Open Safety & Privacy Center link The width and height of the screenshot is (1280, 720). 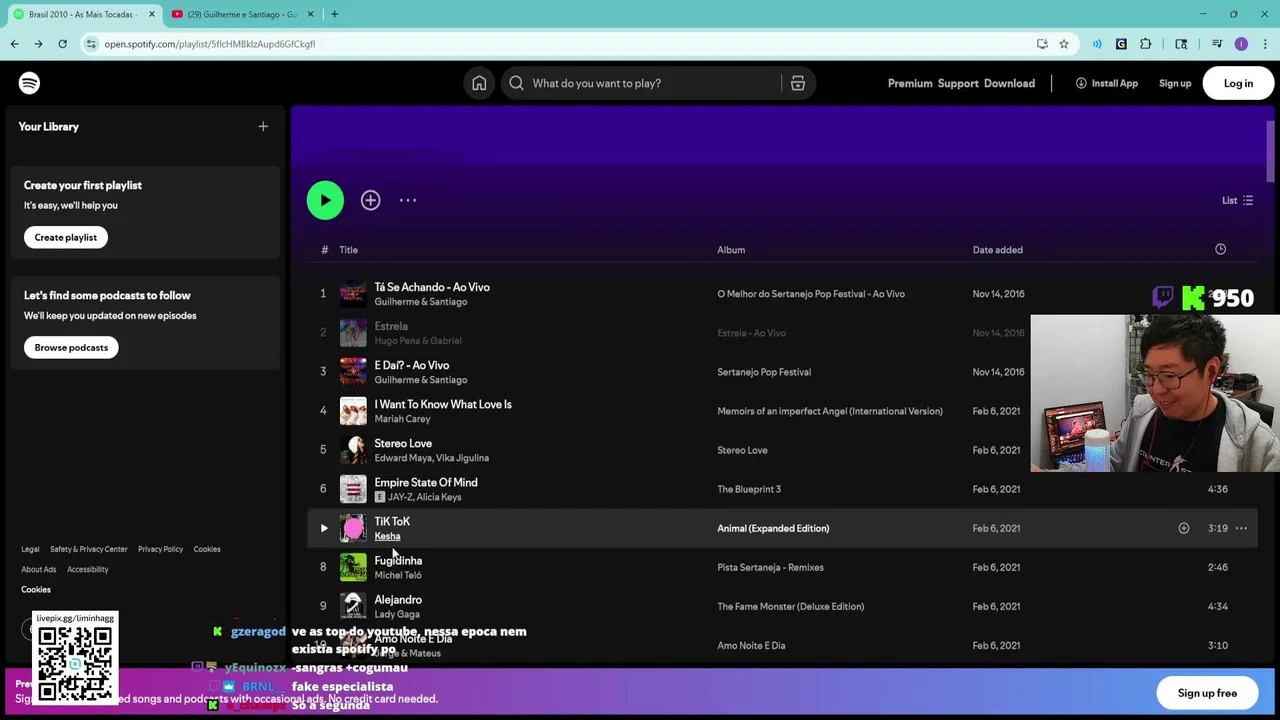[89, 549]
